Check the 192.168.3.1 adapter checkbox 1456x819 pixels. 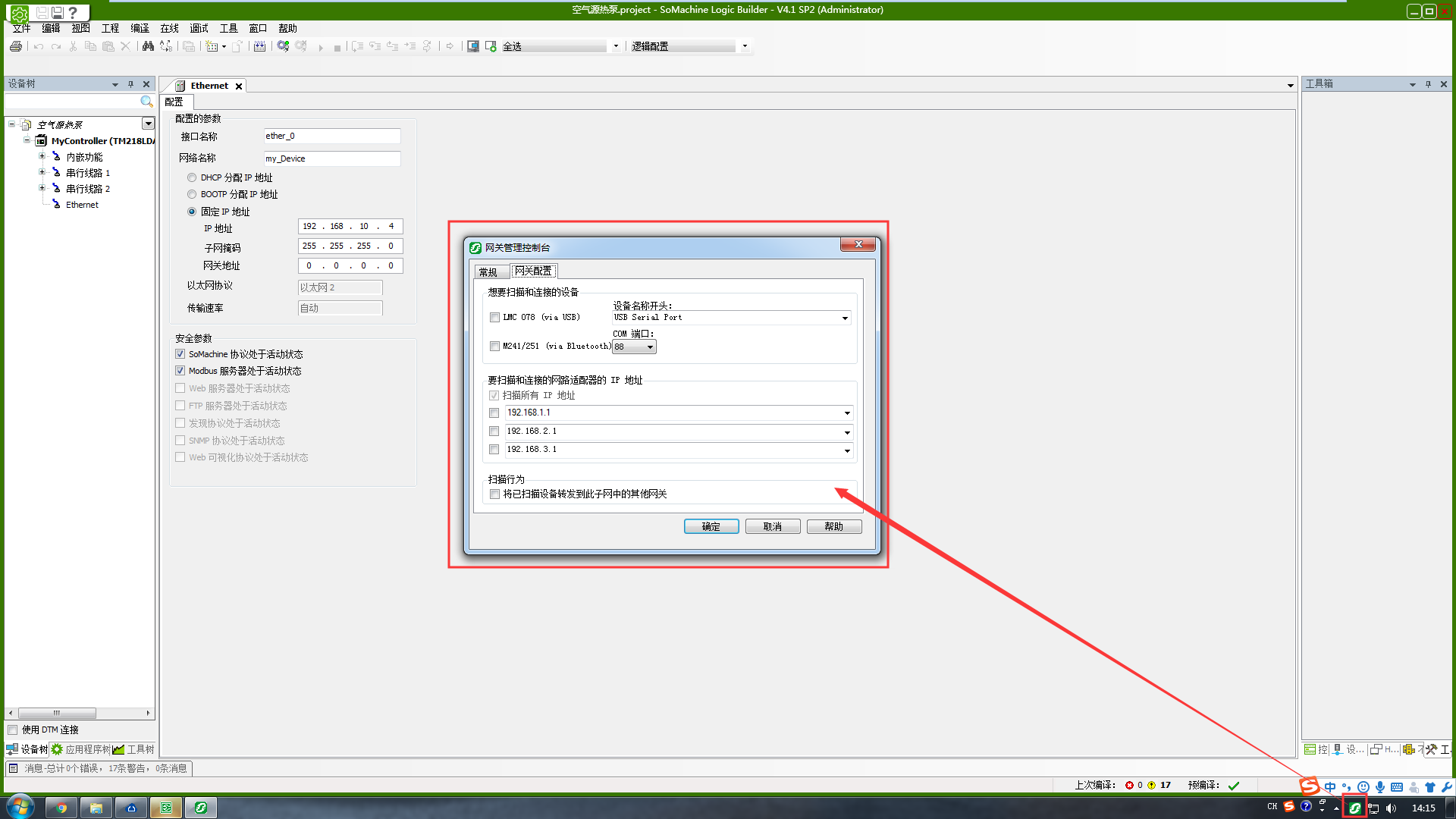pyautogui.click(x=494, y=450)
